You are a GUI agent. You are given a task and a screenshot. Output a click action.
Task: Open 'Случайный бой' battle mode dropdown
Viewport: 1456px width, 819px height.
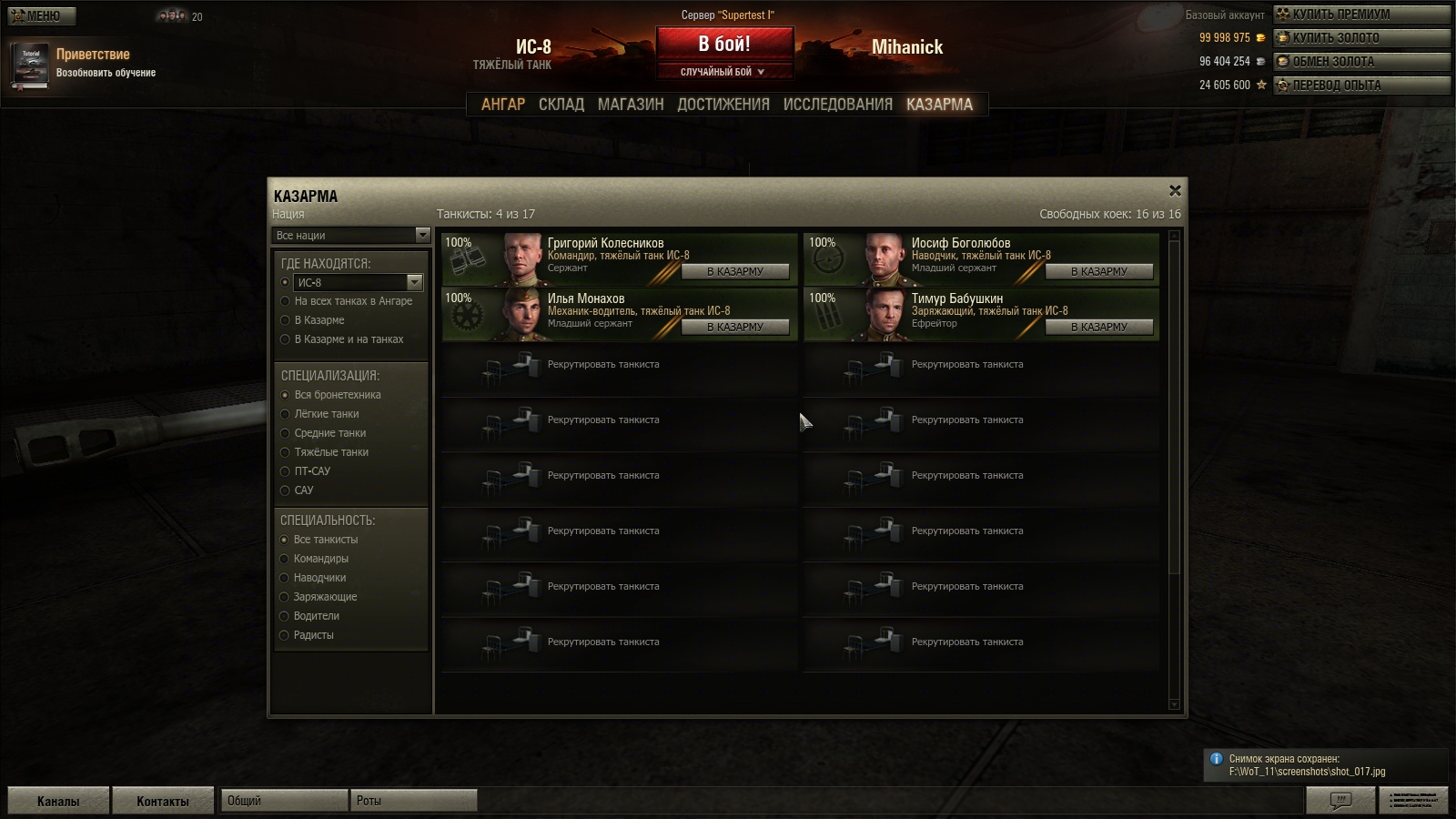tap(724, 72)
